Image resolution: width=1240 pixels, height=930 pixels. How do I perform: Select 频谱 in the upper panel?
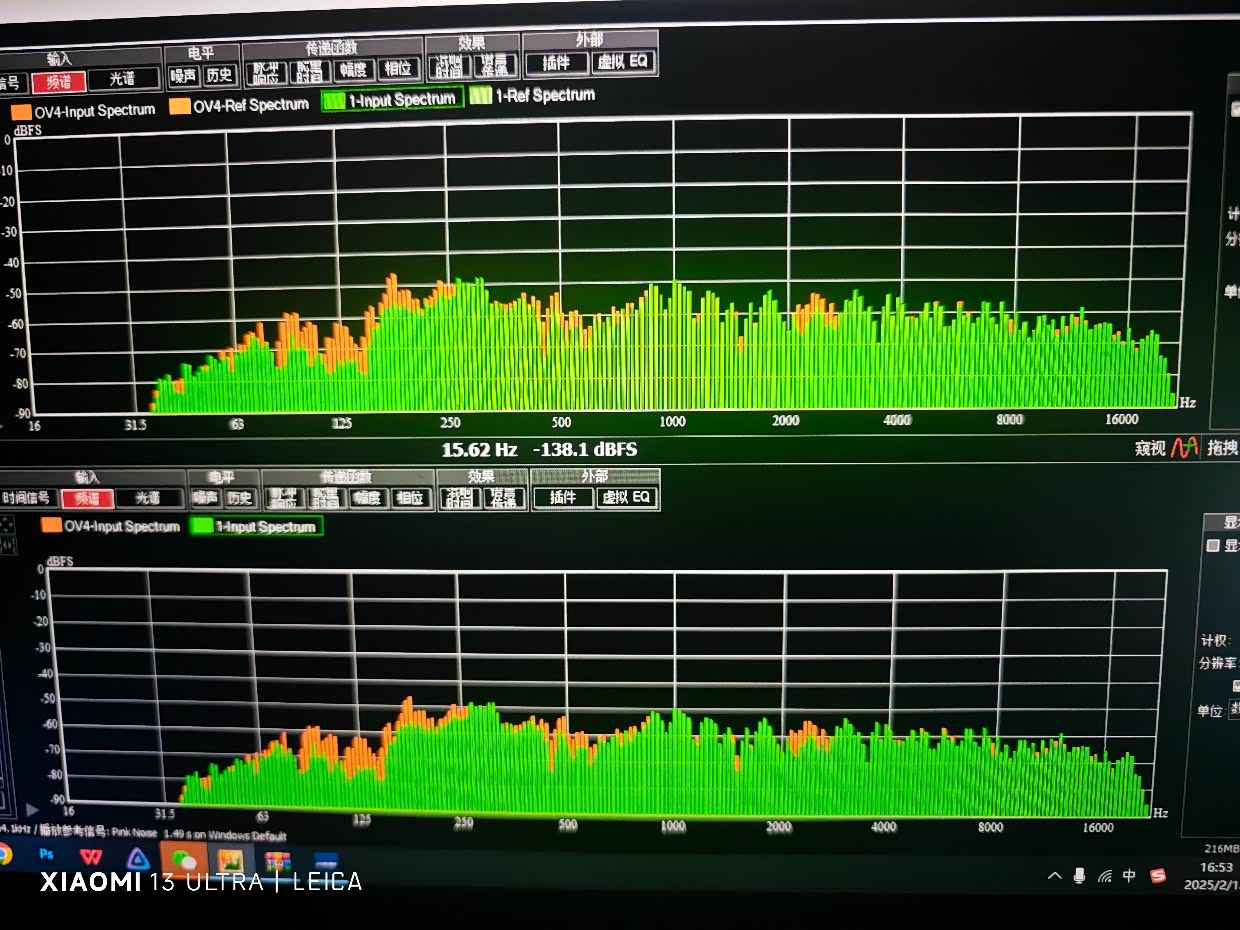[58, 82]
